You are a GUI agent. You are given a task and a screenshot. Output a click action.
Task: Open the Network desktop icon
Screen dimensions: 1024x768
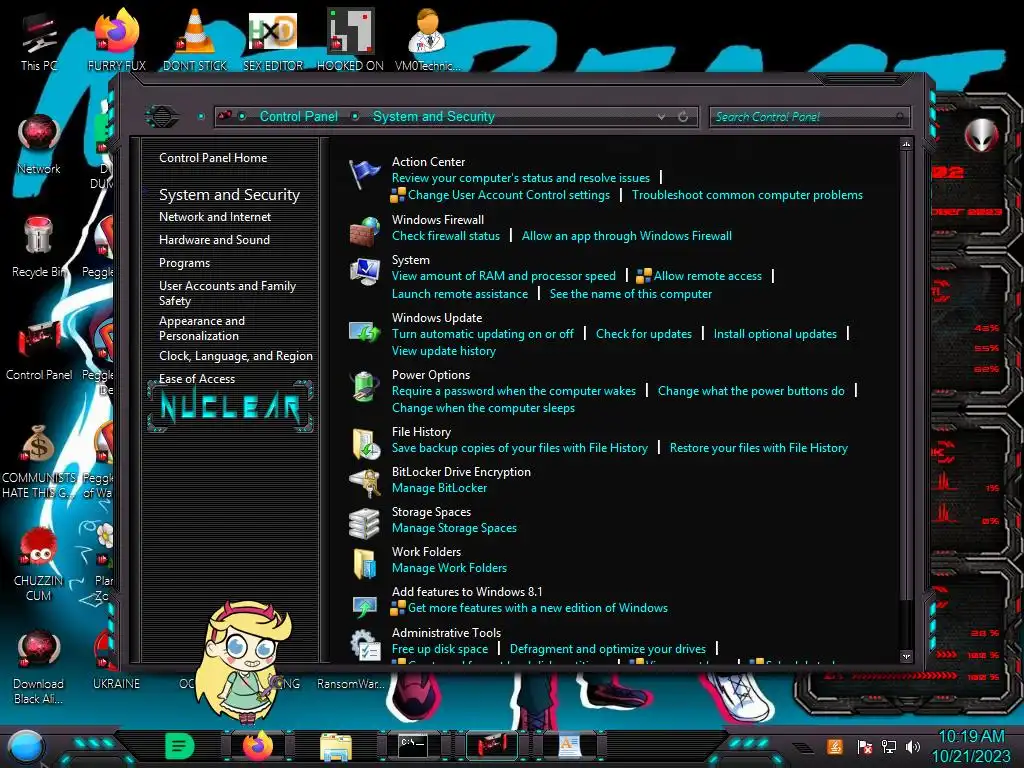pyautogui.click(x=39, y=135)
